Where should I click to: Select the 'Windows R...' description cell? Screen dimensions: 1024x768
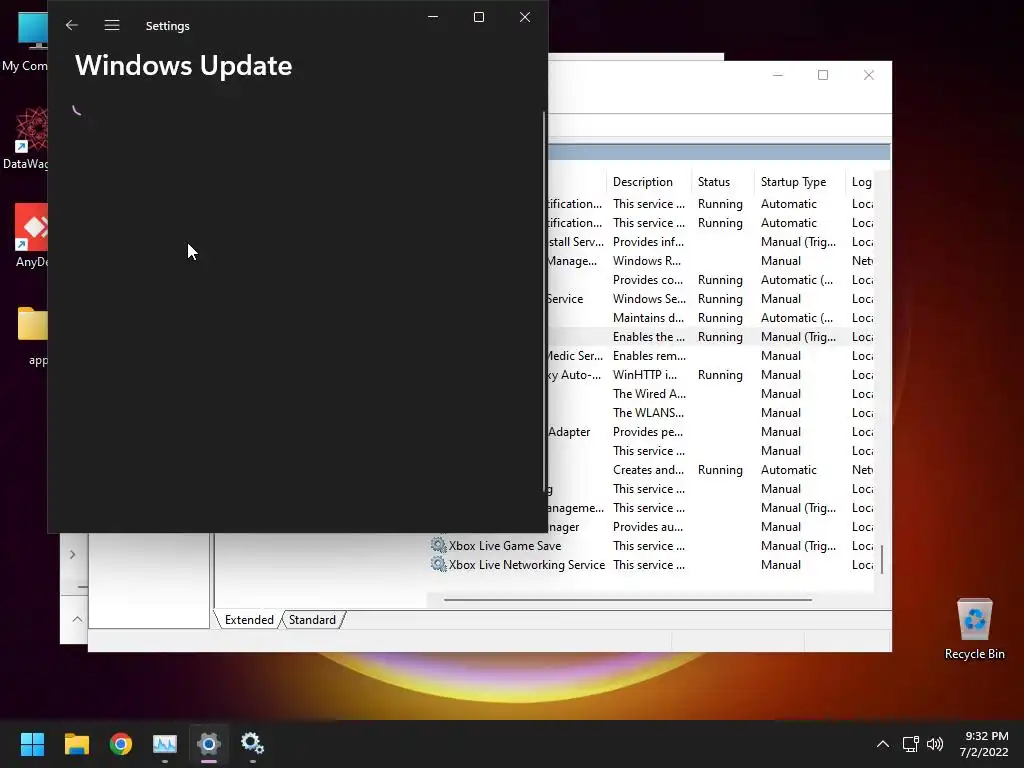click(x=647, y=261)
